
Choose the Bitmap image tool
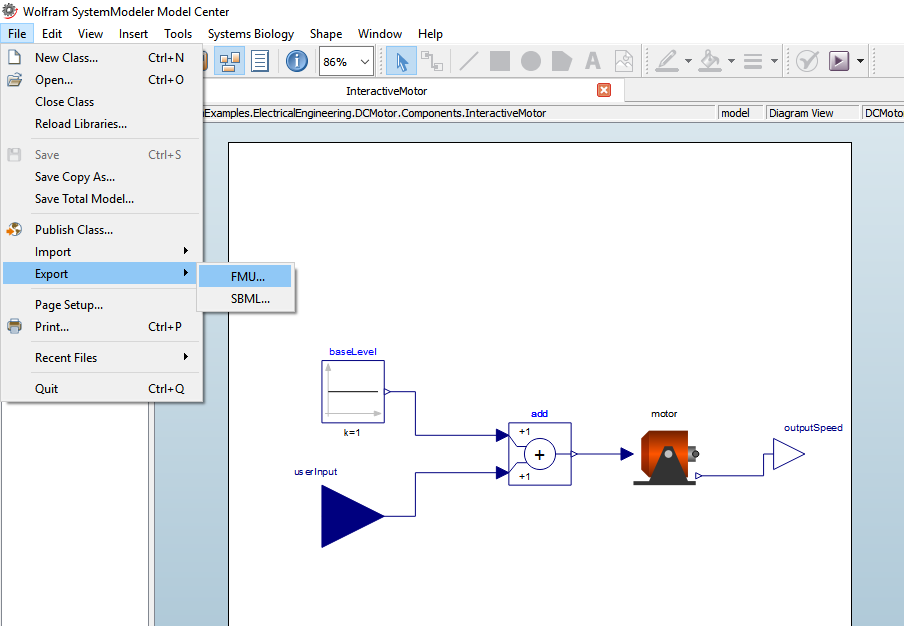[x=624, y=61]
